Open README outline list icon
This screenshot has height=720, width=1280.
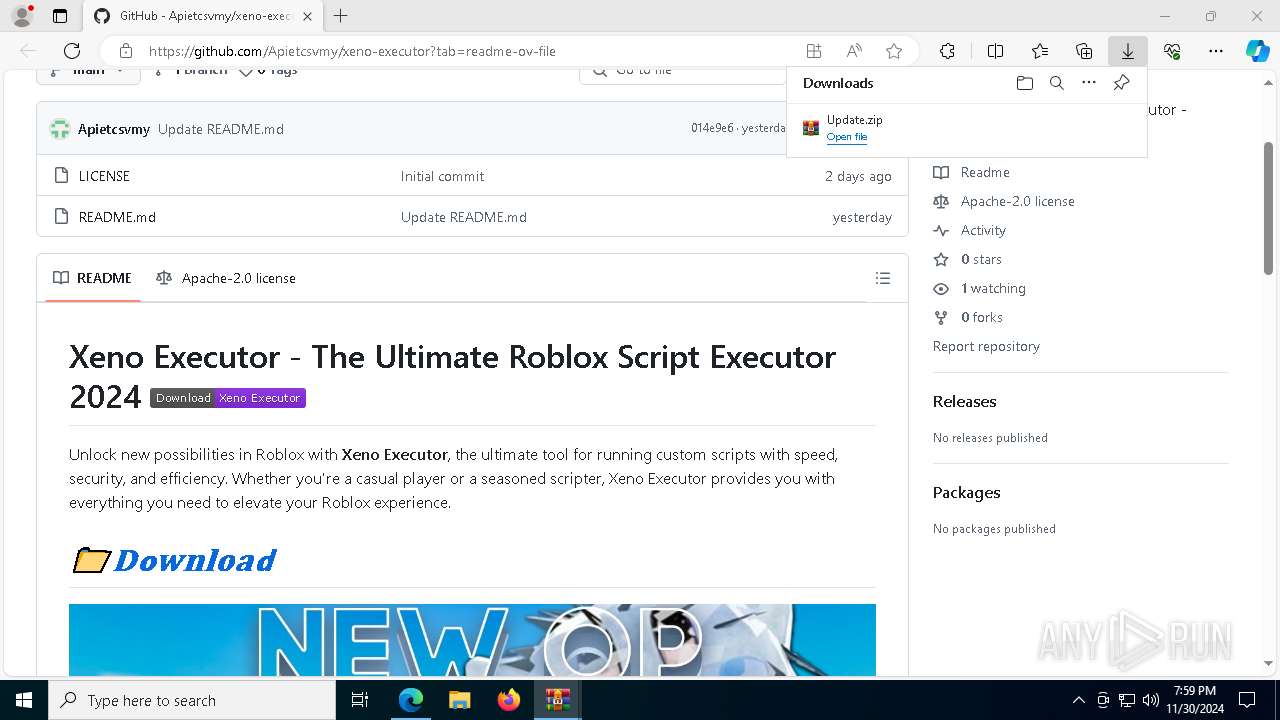(883, 278)
